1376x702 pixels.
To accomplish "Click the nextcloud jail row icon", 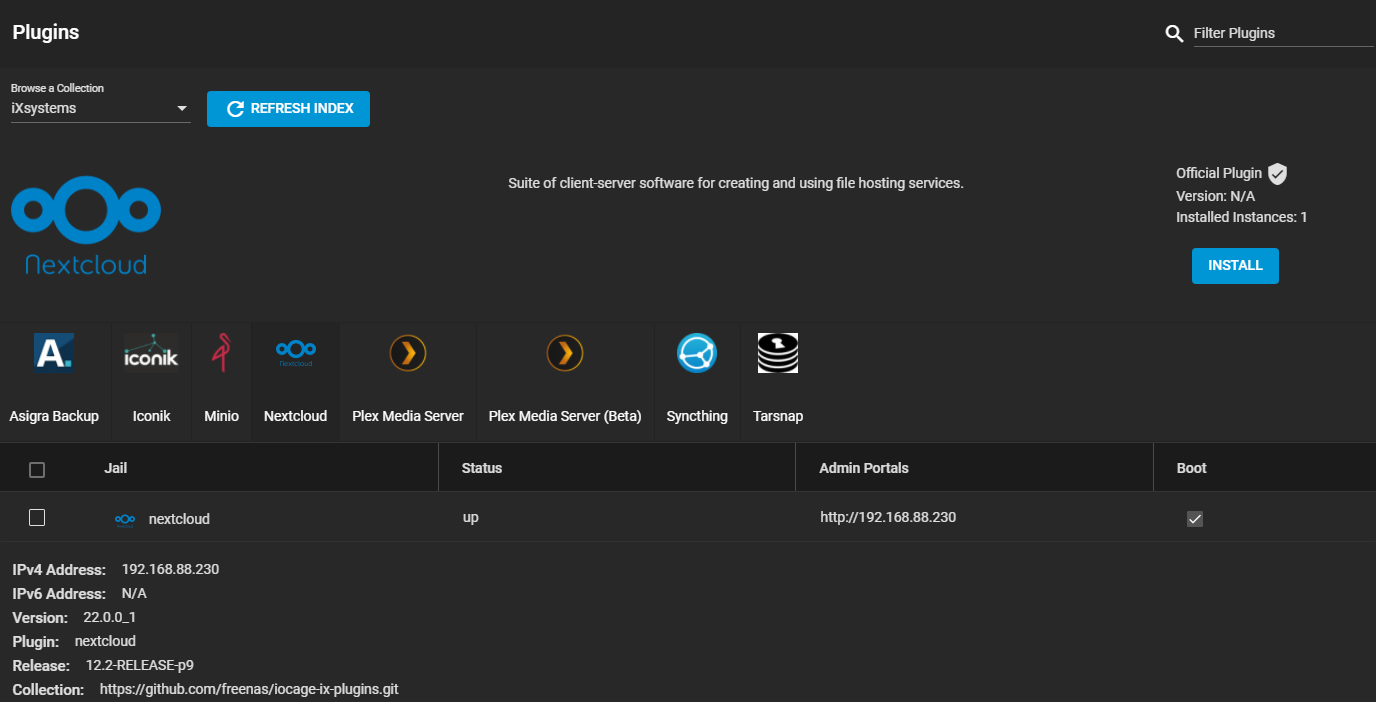I will (125, 519).
